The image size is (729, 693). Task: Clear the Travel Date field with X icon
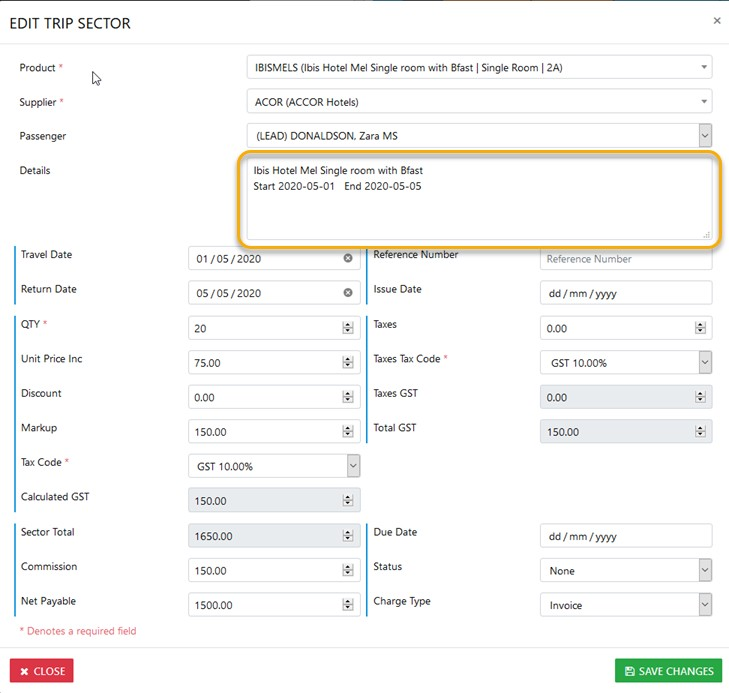[x=348, y=259]
